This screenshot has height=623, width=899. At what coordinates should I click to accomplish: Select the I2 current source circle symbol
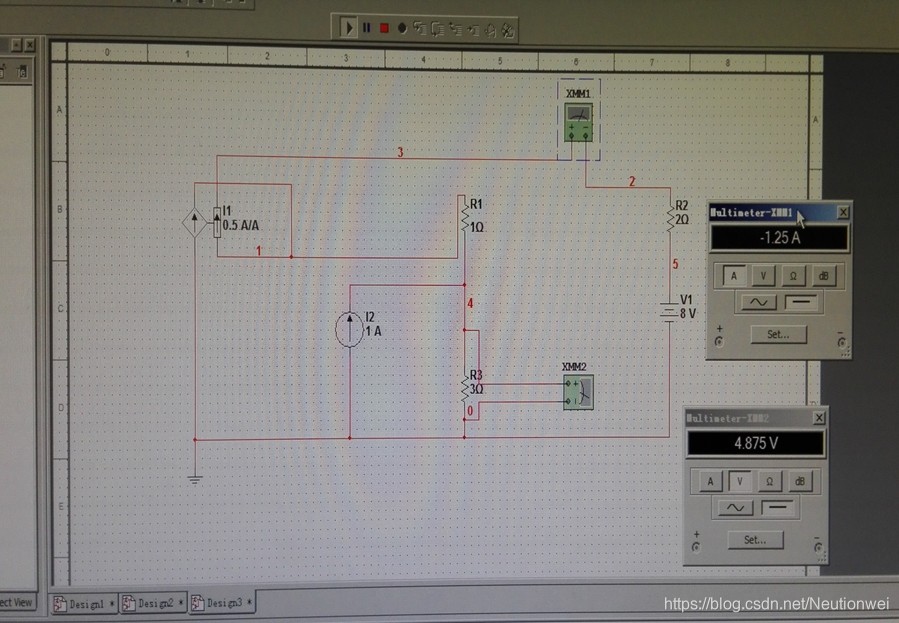(x=349, y=329)
